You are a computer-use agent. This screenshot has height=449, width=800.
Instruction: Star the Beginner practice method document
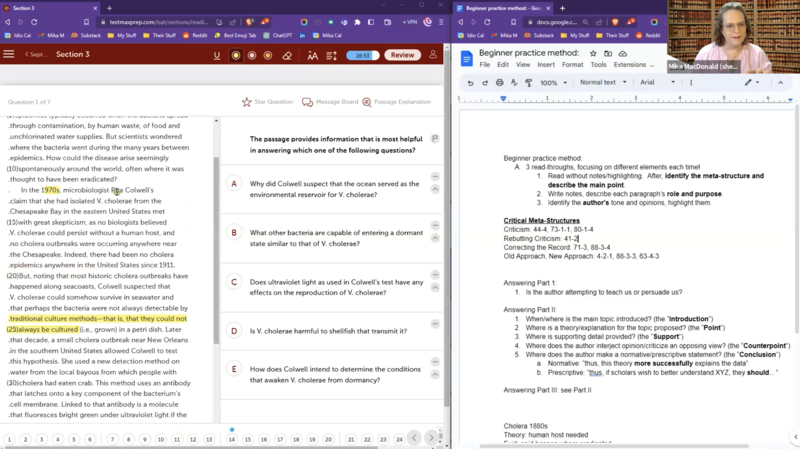pyautogui.click(x=593, y=54)
